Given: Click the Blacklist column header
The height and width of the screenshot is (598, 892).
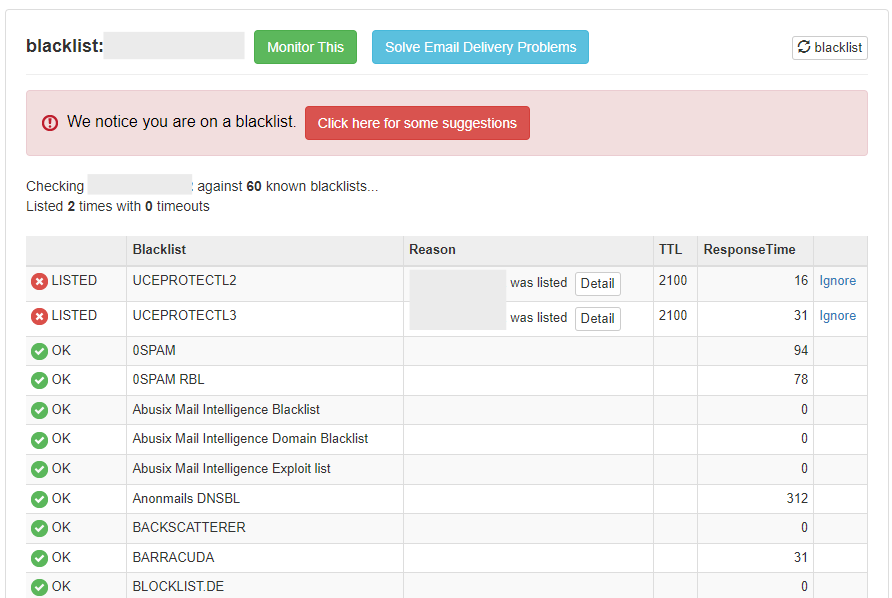Looking at the screenshot, I should point(159,250).
